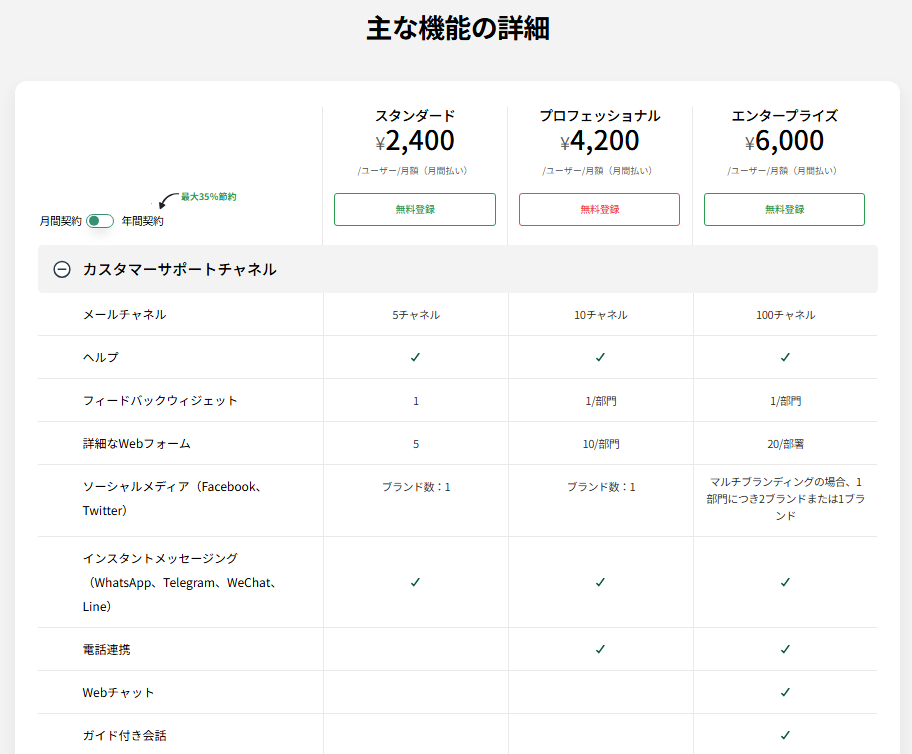Click 無料登録 under the スタンダード plan
The image size is (912, 754).
414,209
